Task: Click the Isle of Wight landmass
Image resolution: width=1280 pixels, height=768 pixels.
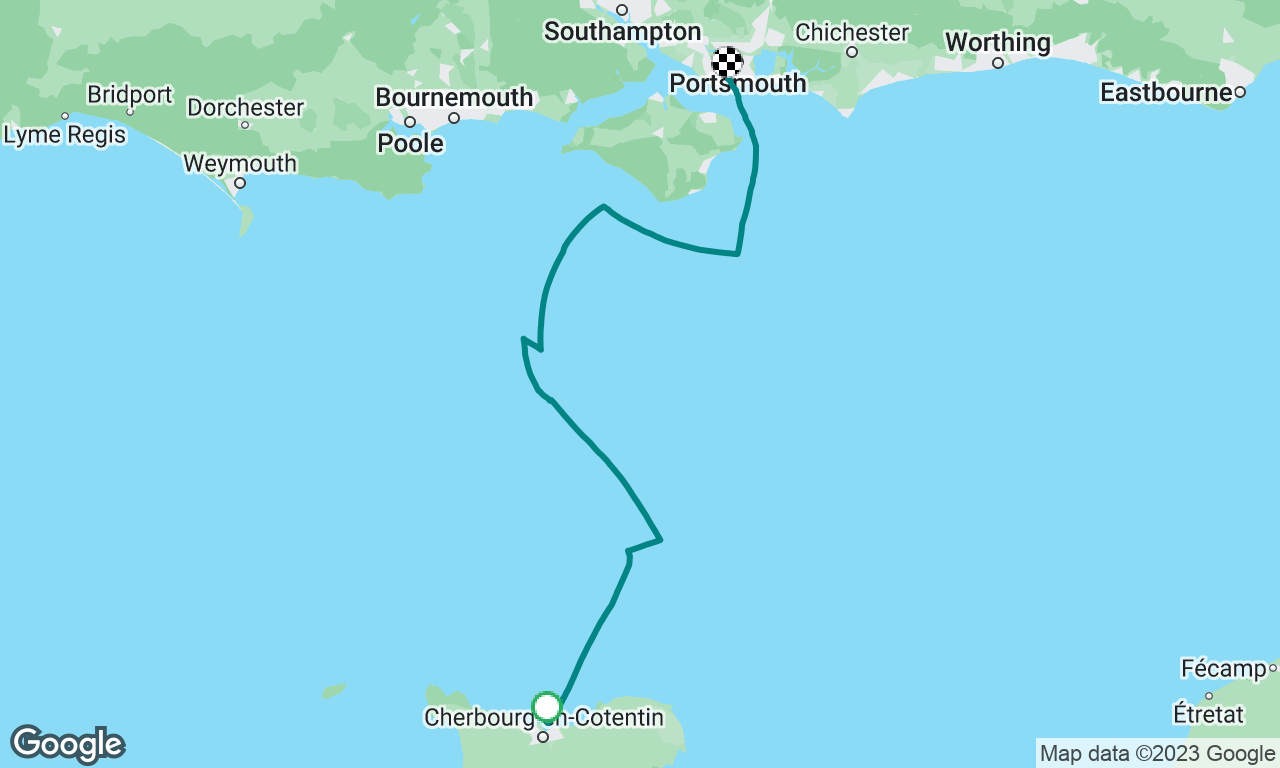Action: pyautogui.click(x=660, y=152)
